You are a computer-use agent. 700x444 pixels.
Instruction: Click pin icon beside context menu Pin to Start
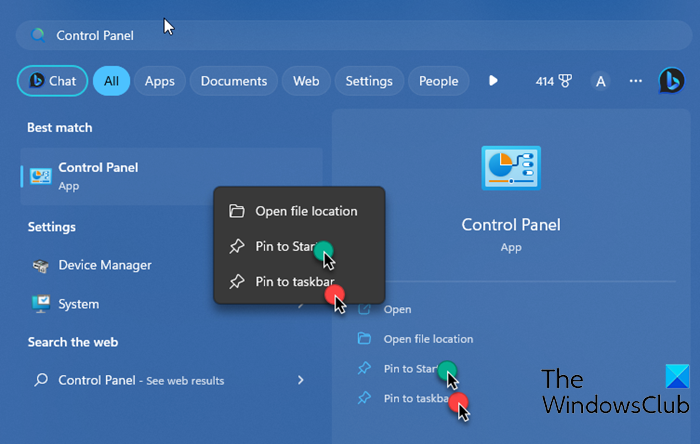click(x=237, y=246)
